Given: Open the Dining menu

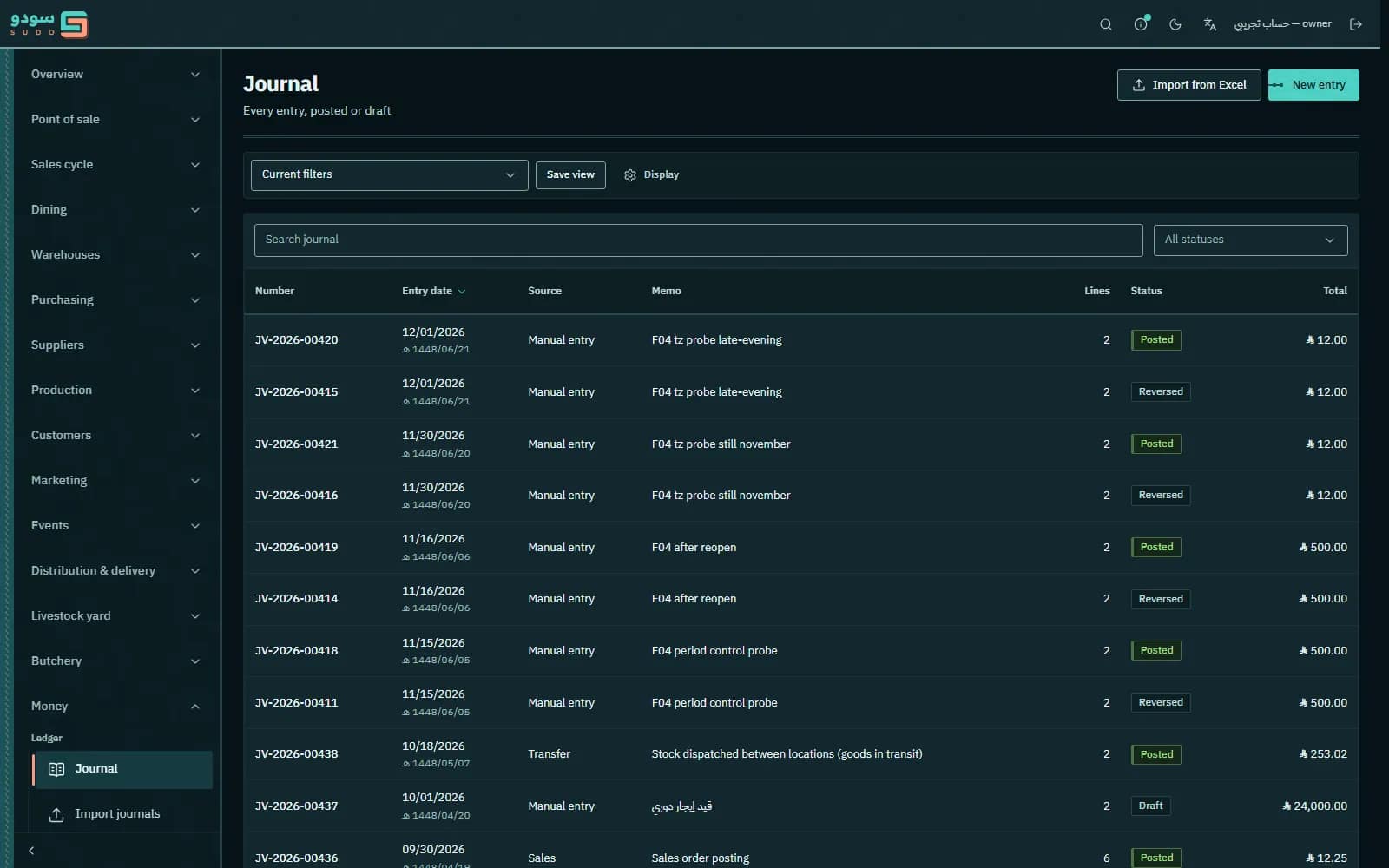Looking at the screenshot, I should [115, 210].
